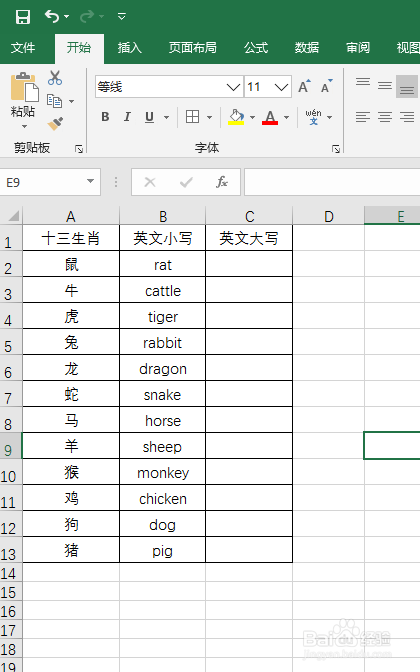Screen dimensions: 420x672
Task: Click the Save icon in quick access toolbar
Action: (x=23, y=17)
